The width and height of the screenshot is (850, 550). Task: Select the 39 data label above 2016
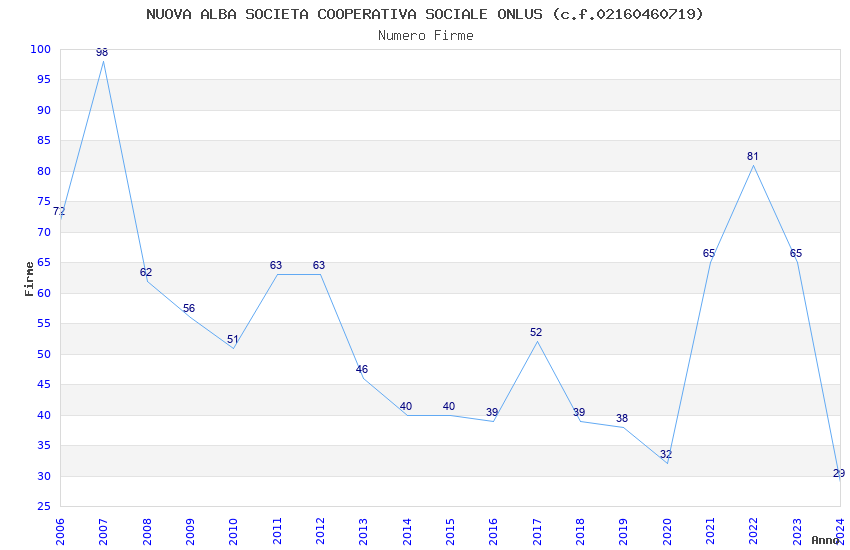pyautogui.click(x=492, y=412)
